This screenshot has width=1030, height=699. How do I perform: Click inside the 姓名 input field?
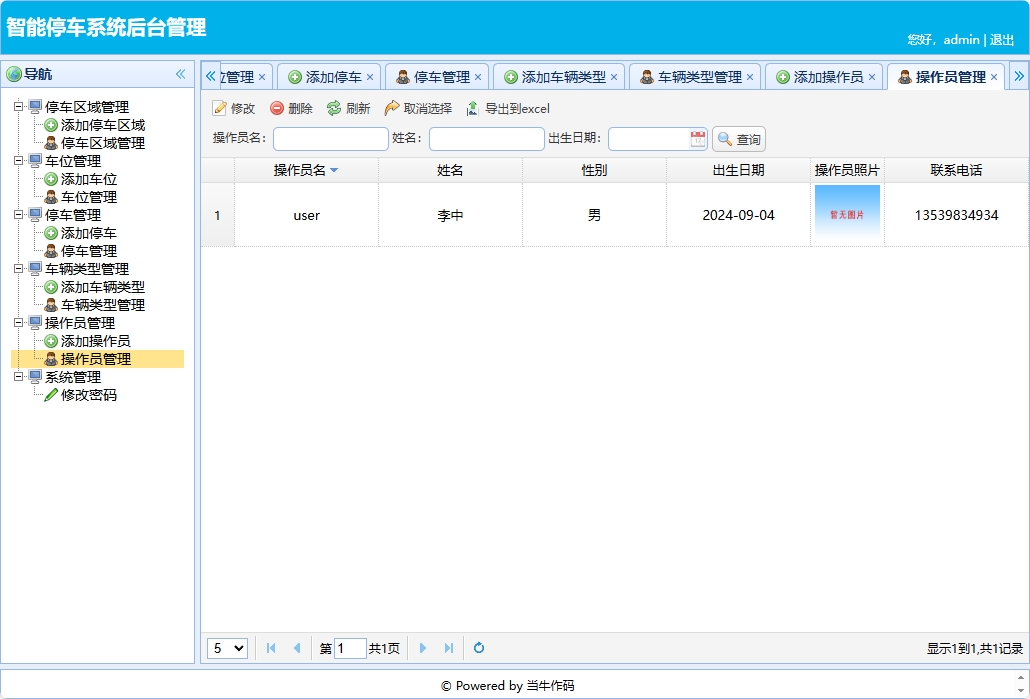(486, 139)
